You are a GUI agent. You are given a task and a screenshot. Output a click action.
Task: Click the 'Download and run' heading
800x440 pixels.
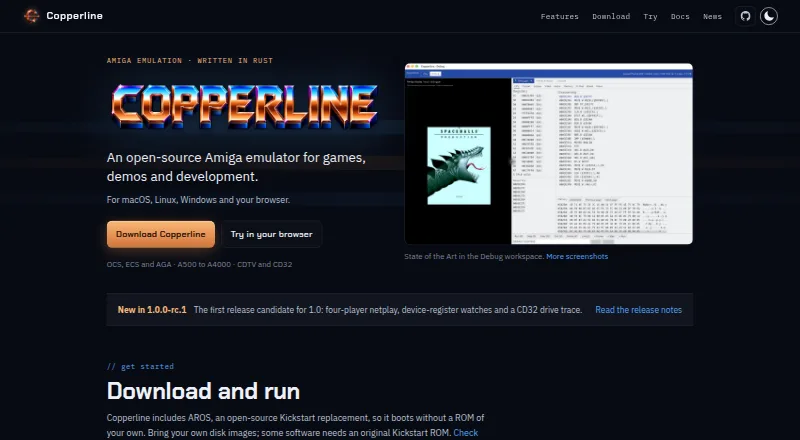pos(203,391)
